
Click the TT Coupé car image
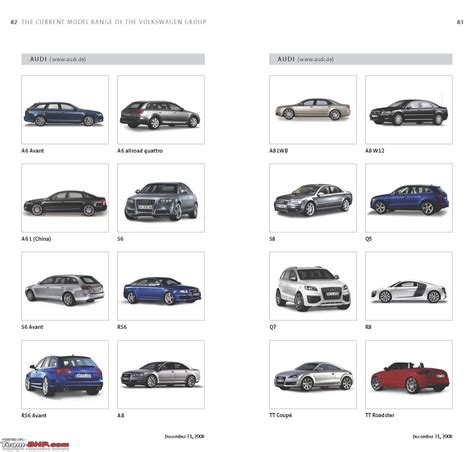[x=313, y=374]
